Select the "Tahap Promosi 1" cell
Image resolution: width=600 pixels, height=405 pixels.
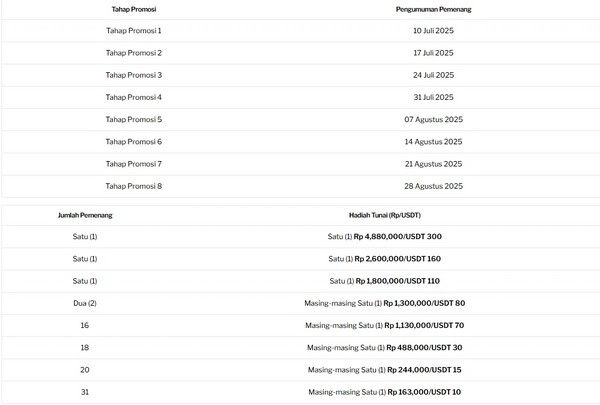pyautogui.click(x=133, y=31)
